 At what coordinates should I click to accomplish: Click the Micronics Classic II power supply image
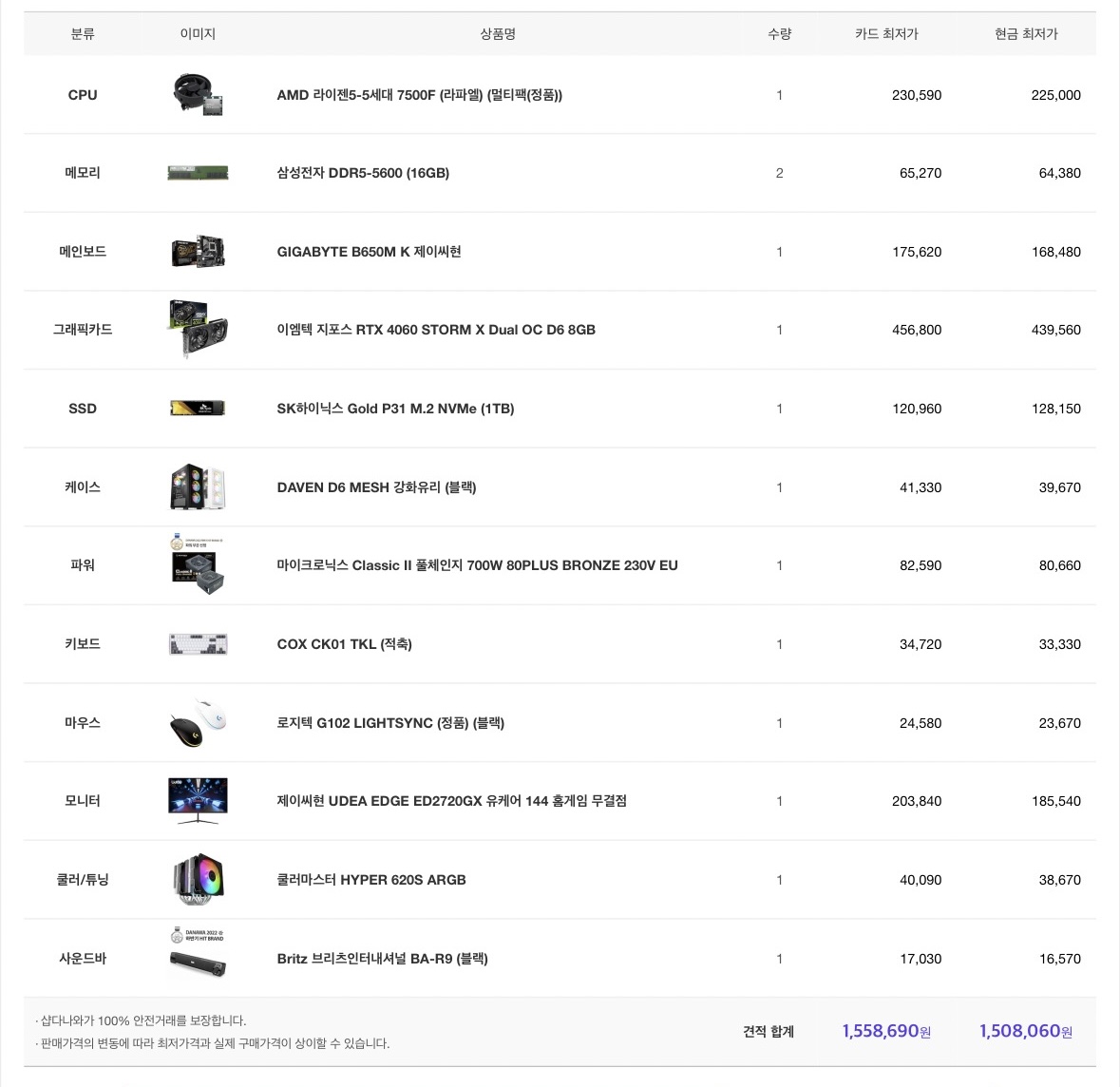point(198,564)
